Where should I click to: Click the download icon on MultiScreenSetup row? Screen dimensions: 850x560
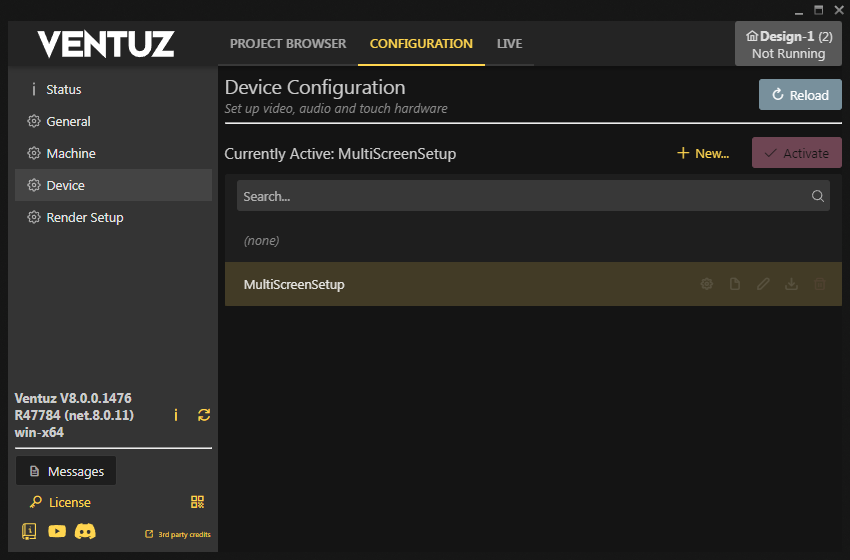(791, 284)
